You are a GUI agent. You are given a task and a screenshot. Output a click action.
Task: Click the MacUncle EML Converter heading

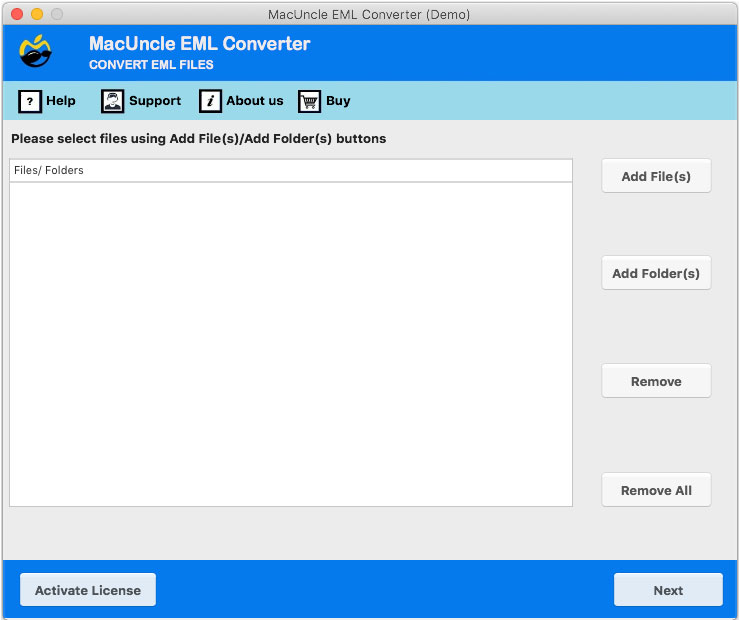point(200,43)
